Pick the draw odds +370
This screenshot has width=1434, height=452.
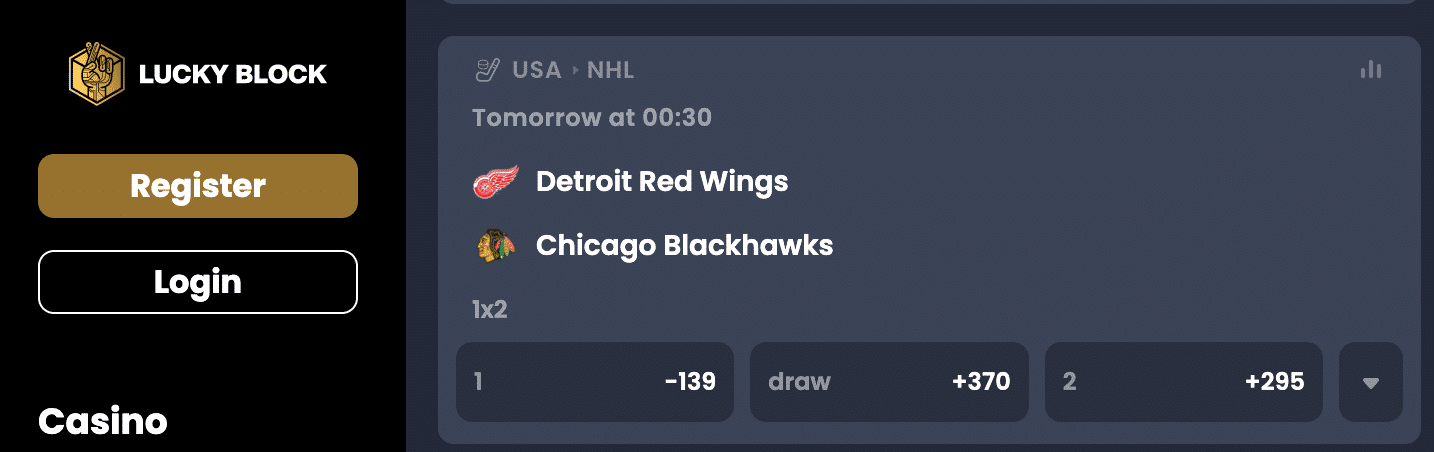[889, 382]
